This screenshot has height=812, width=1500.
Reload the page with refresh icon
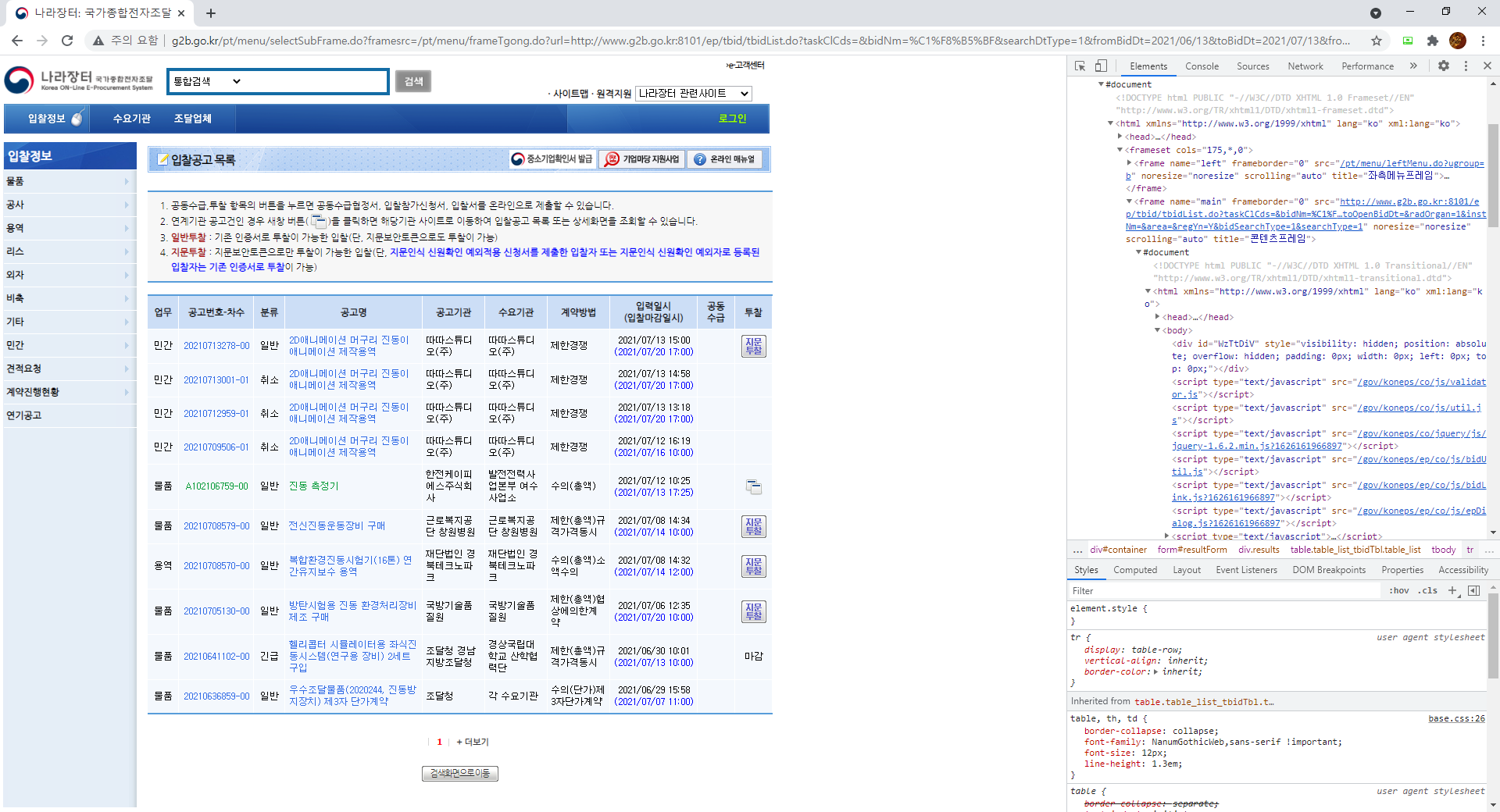click(x=67, y=41)
